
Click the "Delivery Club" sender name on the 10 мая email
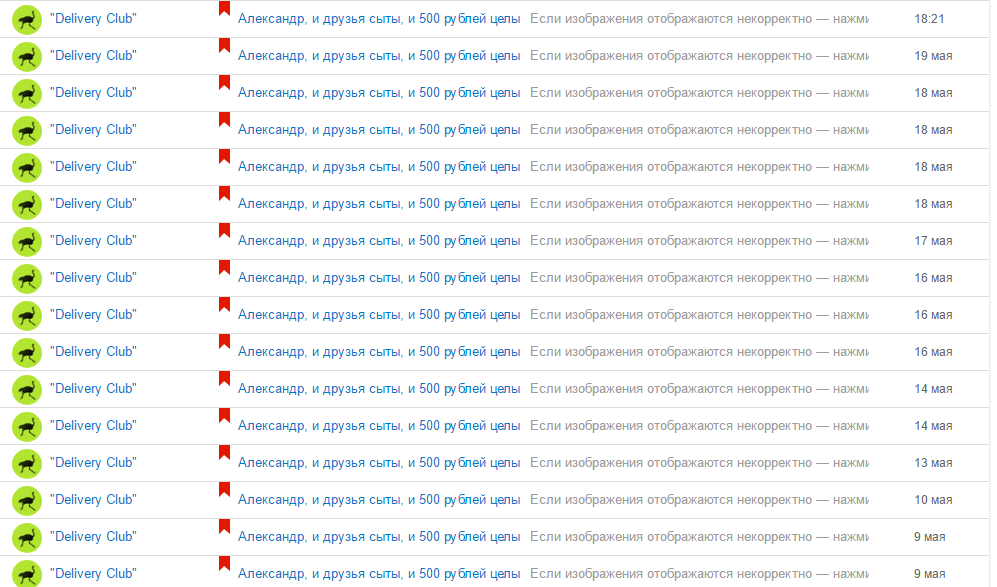click(93, 499)
